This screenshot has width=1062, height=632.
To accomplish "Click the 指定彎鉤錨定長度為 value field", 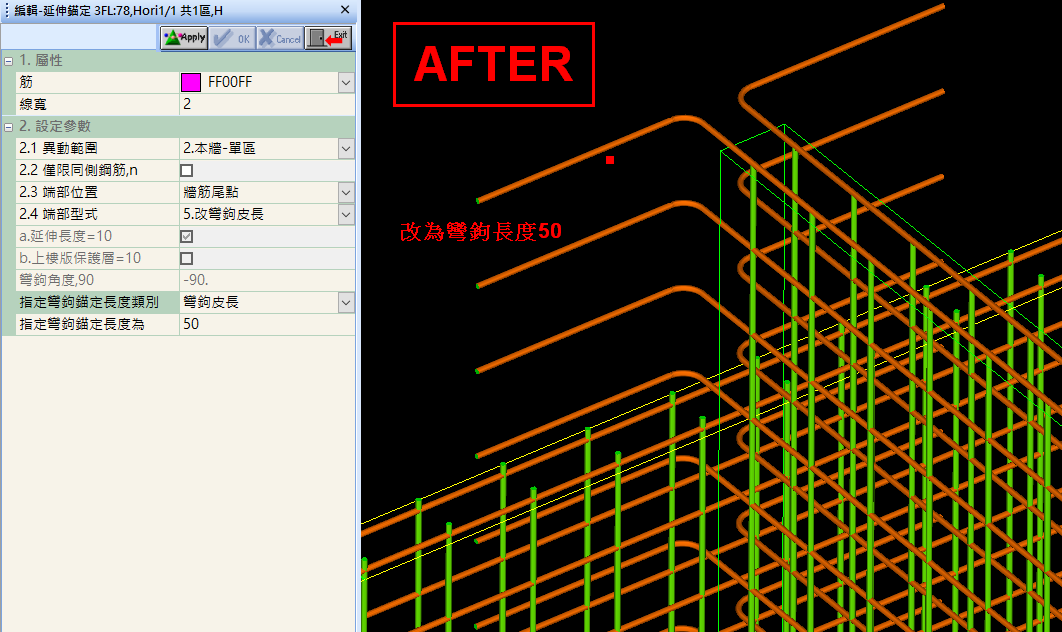I will 267,324.
